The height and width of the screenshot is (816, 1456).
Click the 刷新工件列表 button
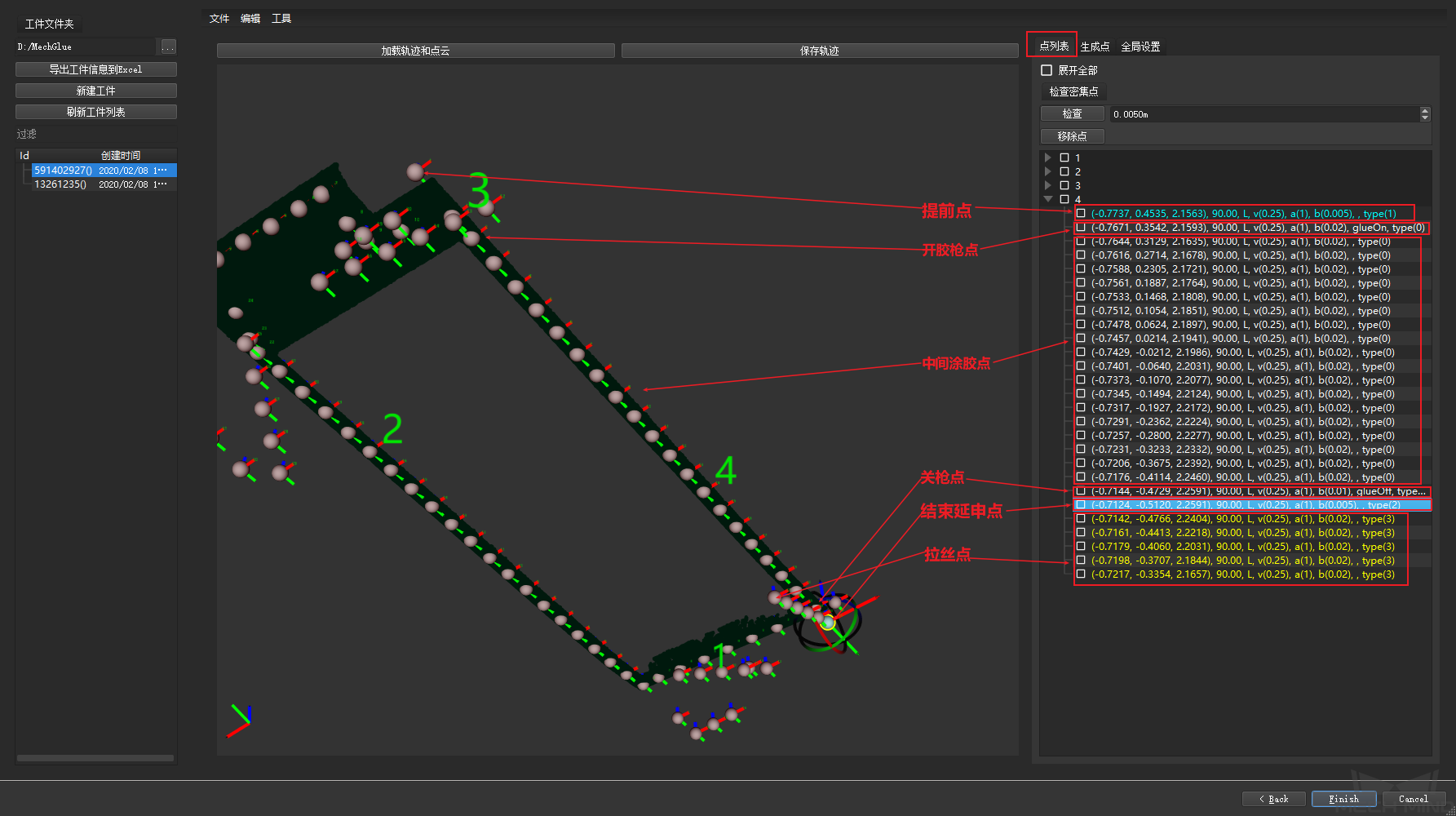[x=96, y=112]
